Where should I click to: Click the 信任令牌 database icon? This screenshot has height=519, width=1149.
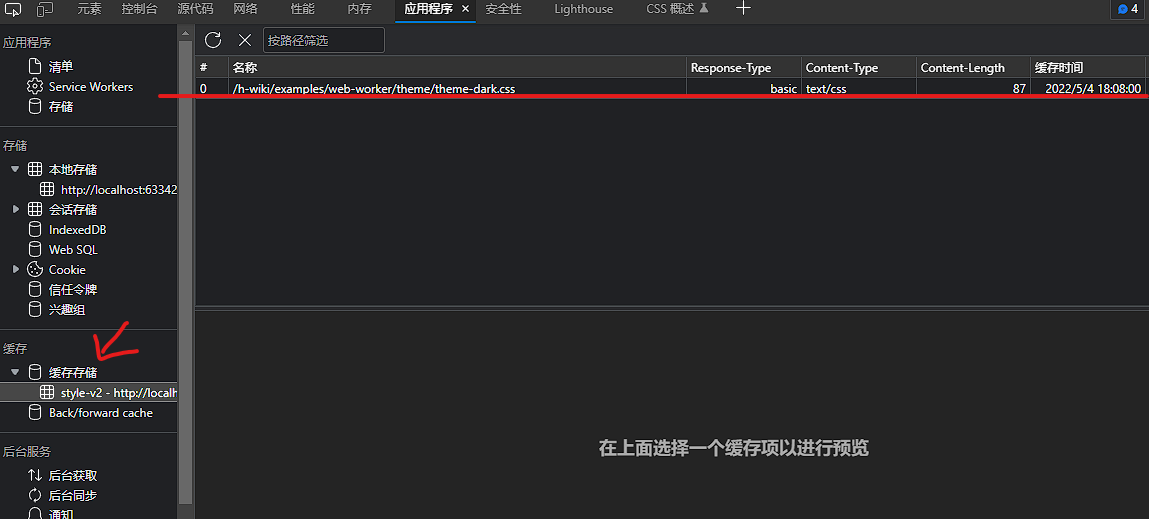34,290
